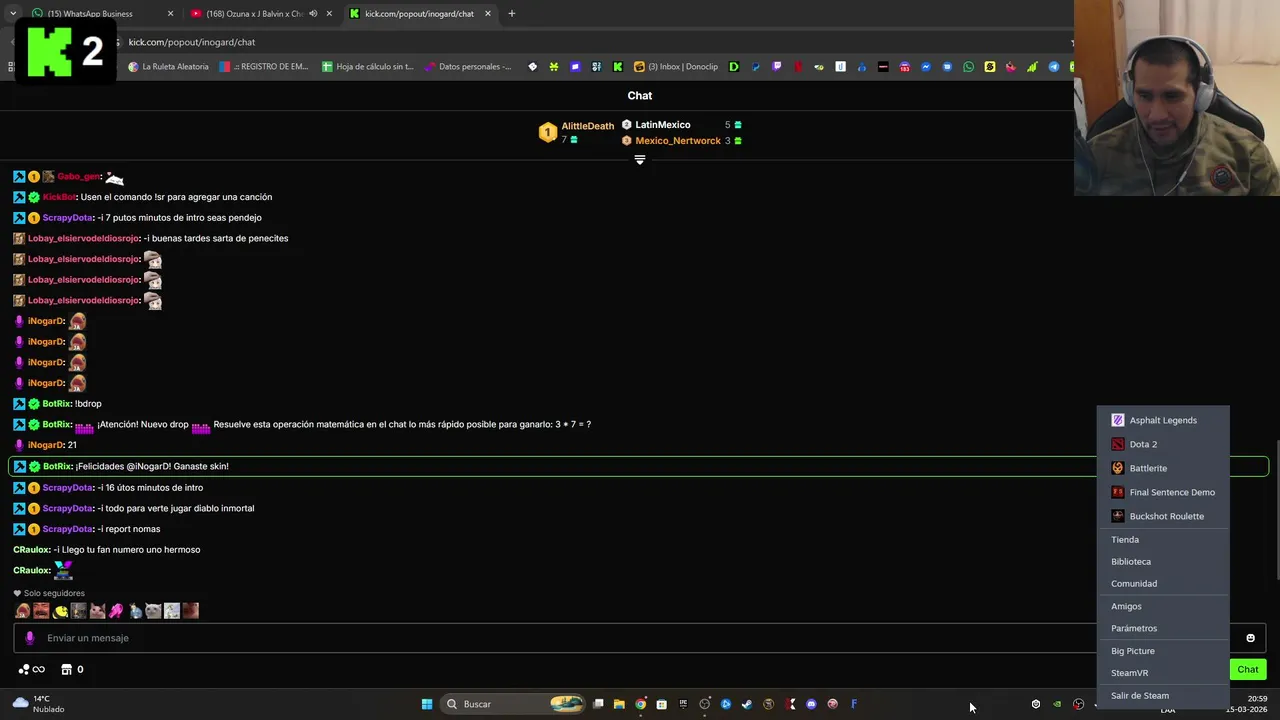Image resolution: width=1280 pixels, height=720 pixels.
Task: Insert the pink emote in the quick emote row
Action: point(116,611)
